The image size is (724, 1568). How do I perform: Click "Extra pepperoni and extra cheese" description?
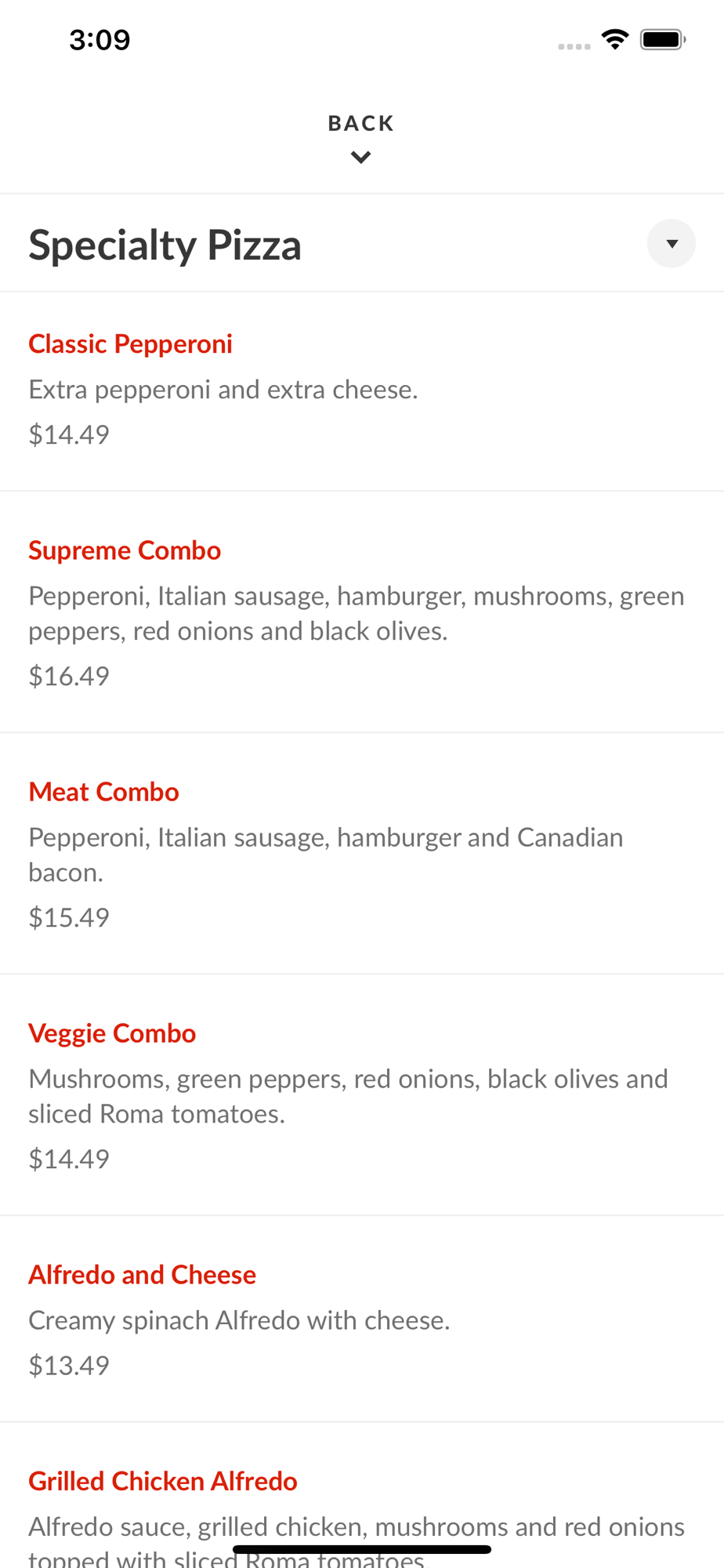pos(223,390)
